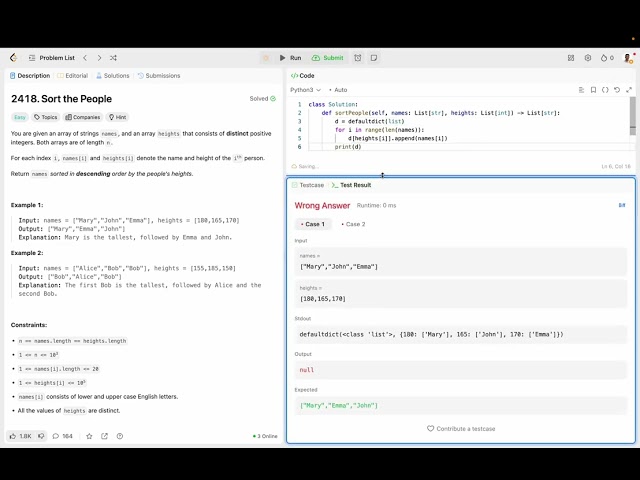The image size is (640, 480).
Task: Dislike the problem with thumbs down
Action: [x=41, y=436]
